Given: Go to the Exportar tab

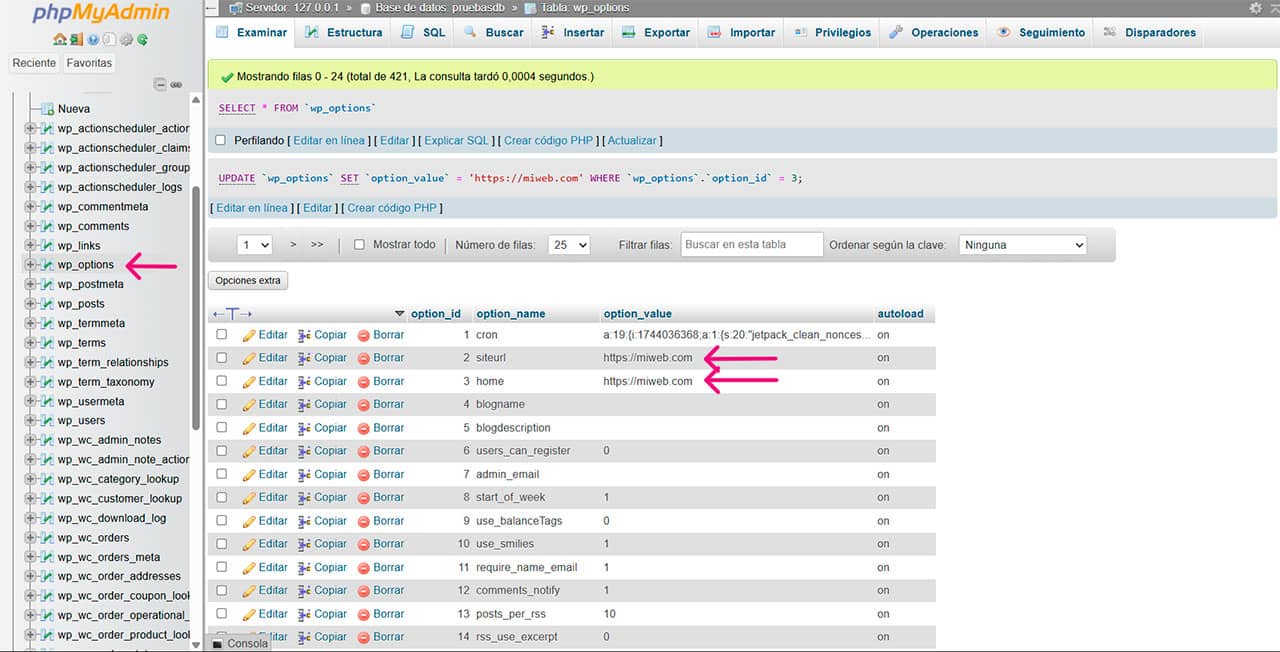Looking at the screenshot, I should tap(655, 33).
